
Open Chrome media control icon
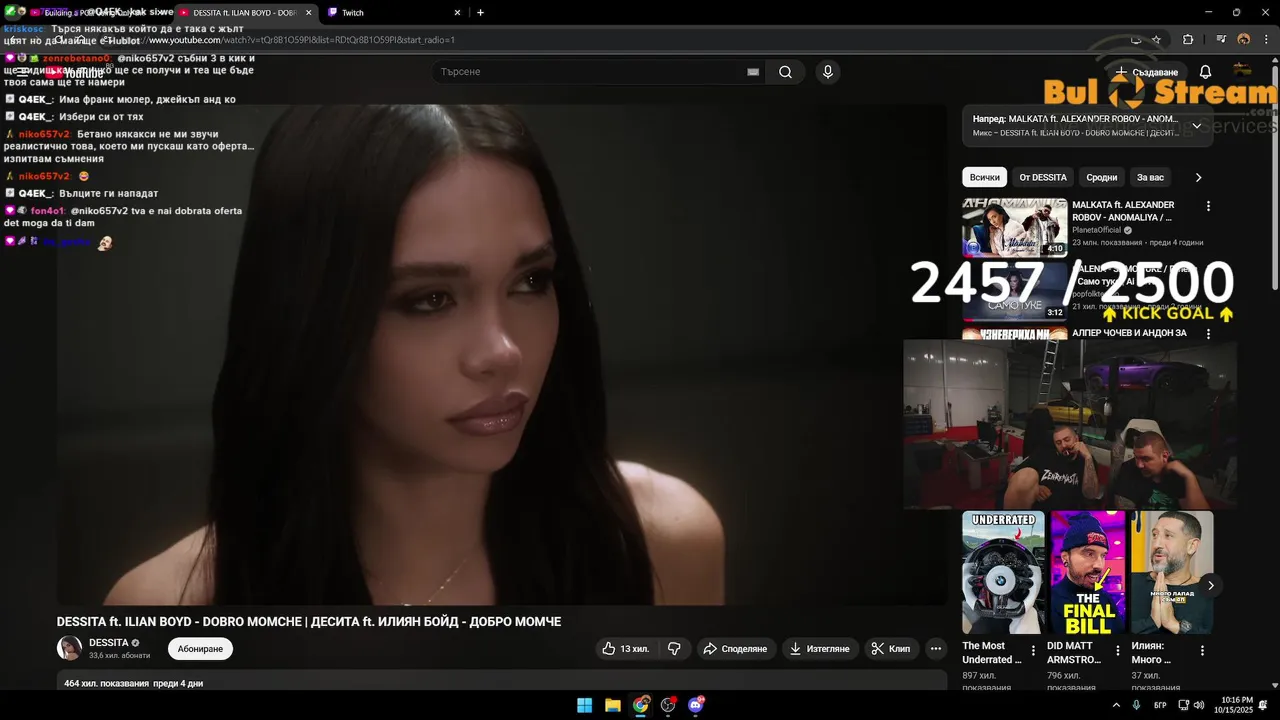pyautogui.click(x=1221, y=40)
